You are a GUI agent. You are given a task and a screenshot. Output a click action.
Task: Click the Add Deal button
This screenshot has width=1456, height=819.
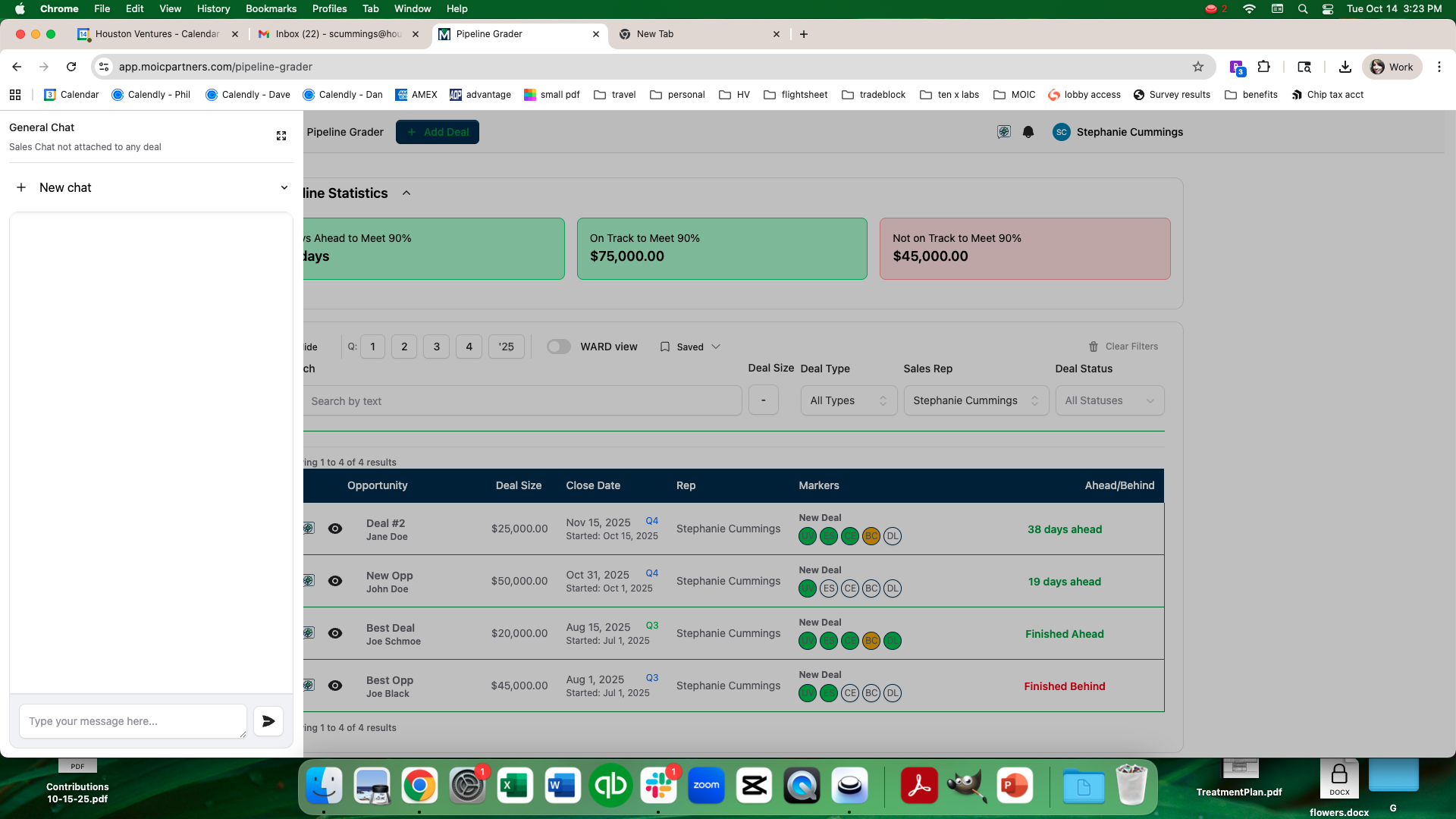coord(438,132)
